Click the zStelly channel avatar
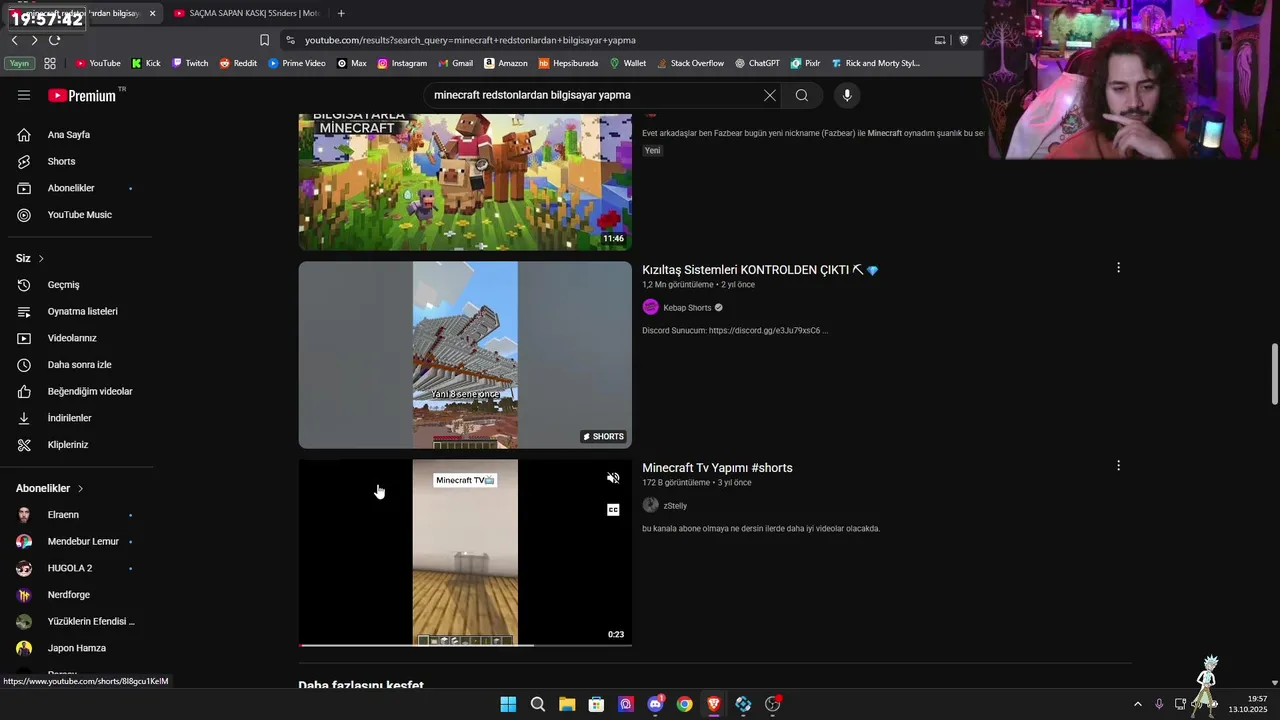Viewport: 1280px width, 720px height. [x=650, y=505]
